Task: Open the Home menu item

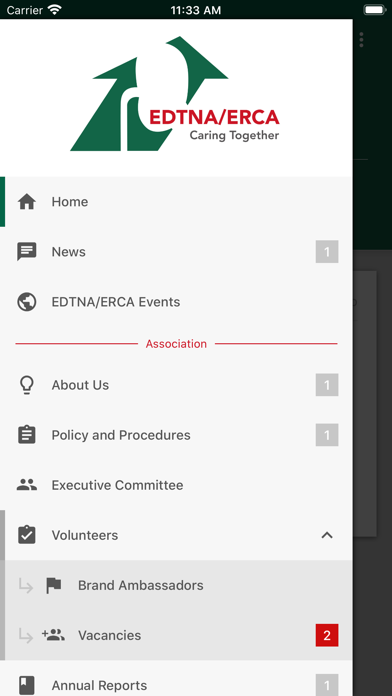Action: point(176,202)
